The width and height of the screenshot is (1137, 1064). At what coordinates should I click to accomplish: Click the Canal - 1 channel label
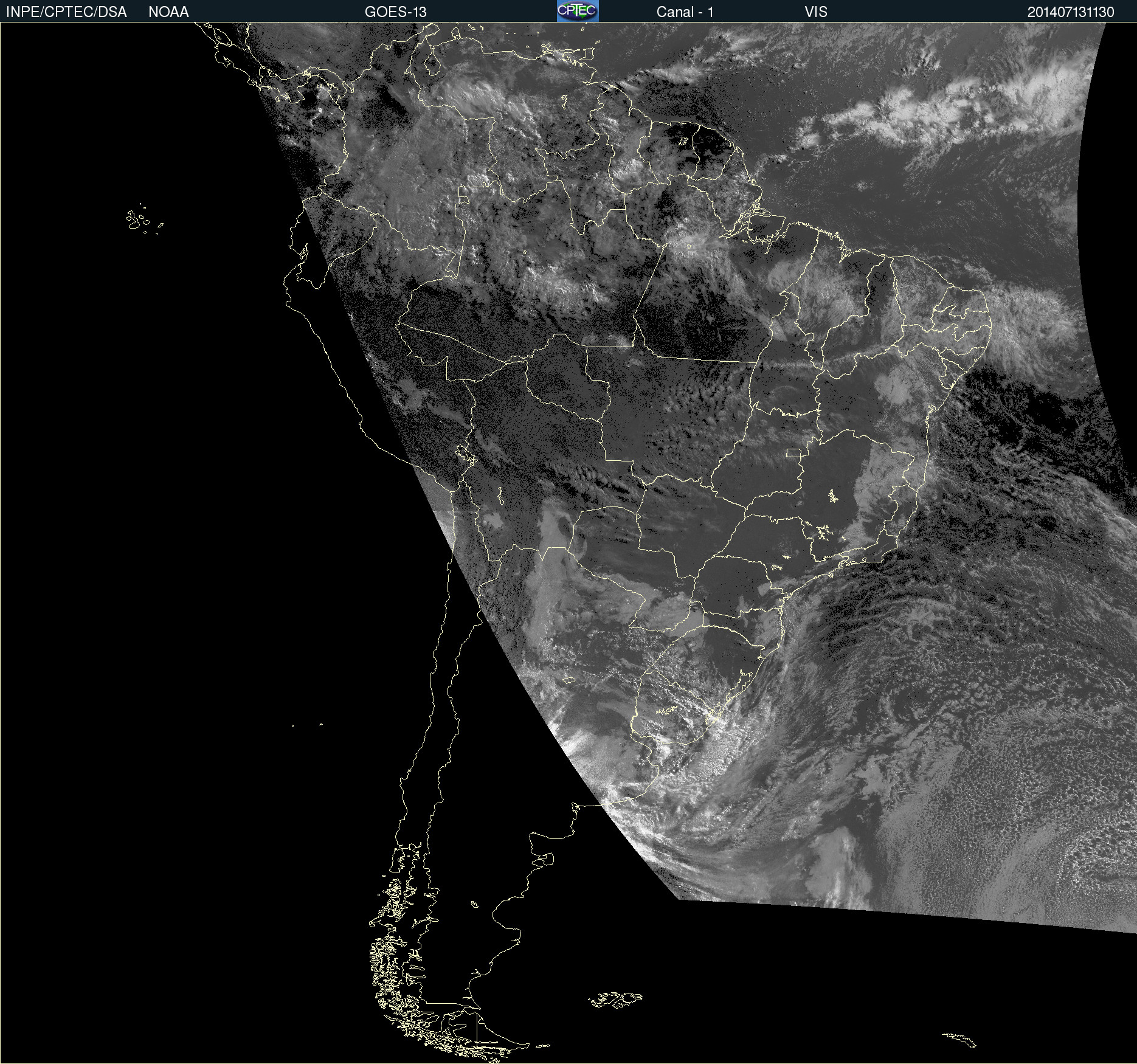click(x=685, y=12)
